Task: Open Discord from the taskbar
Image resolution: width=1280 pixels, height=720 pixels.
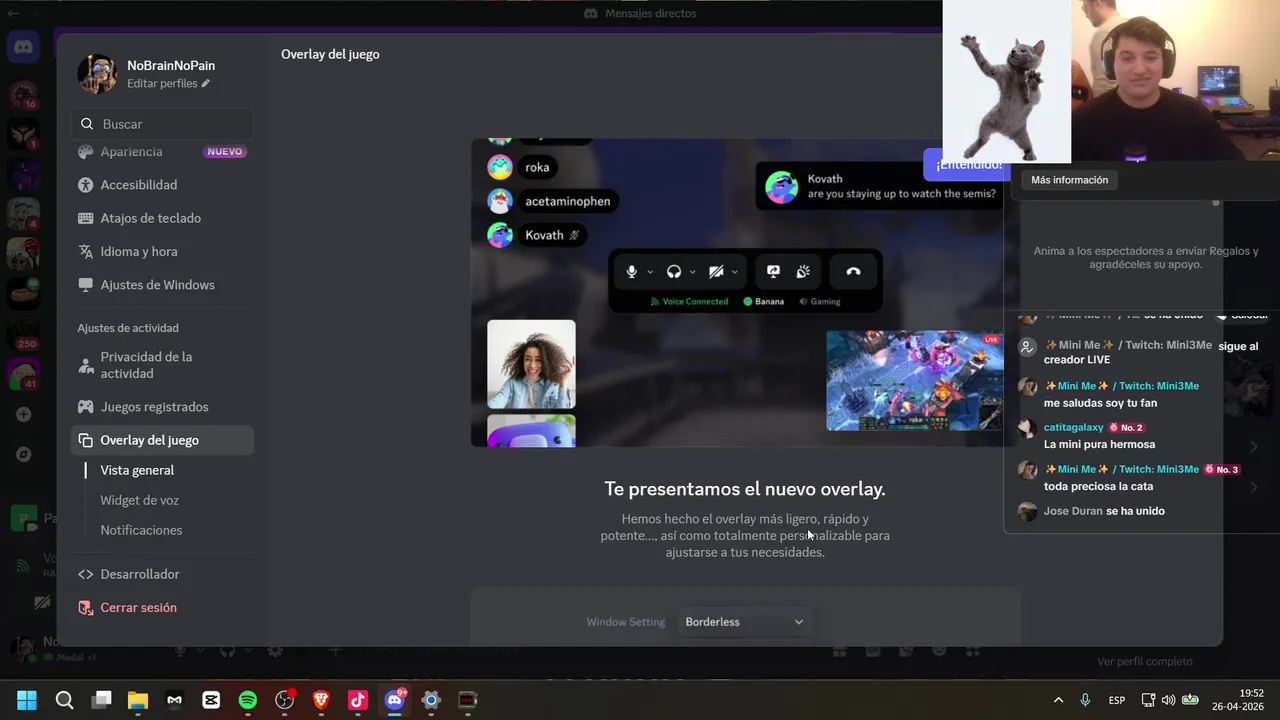Action: (395, 700)
